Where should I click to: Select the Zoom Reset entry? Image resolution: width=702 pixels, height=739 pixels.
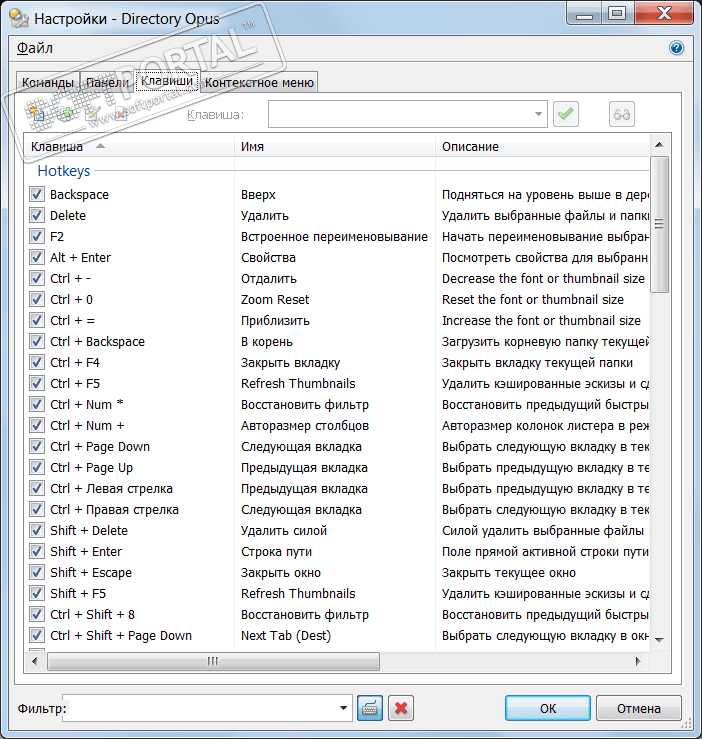click(x=275, y=299)
